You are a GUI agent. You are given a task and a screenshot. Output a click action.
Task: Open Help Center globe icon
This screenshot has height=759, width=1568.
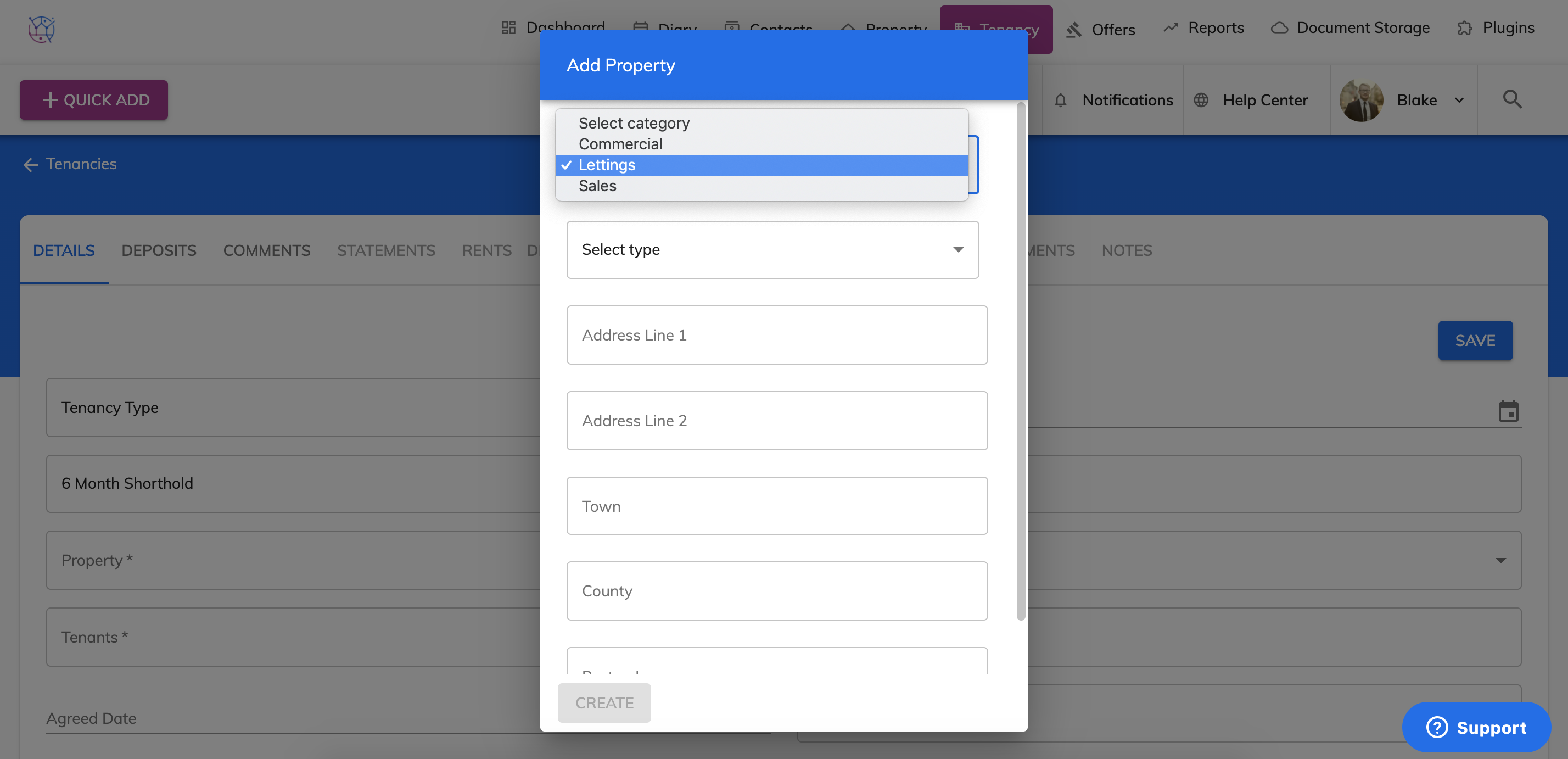(1200, 100)
